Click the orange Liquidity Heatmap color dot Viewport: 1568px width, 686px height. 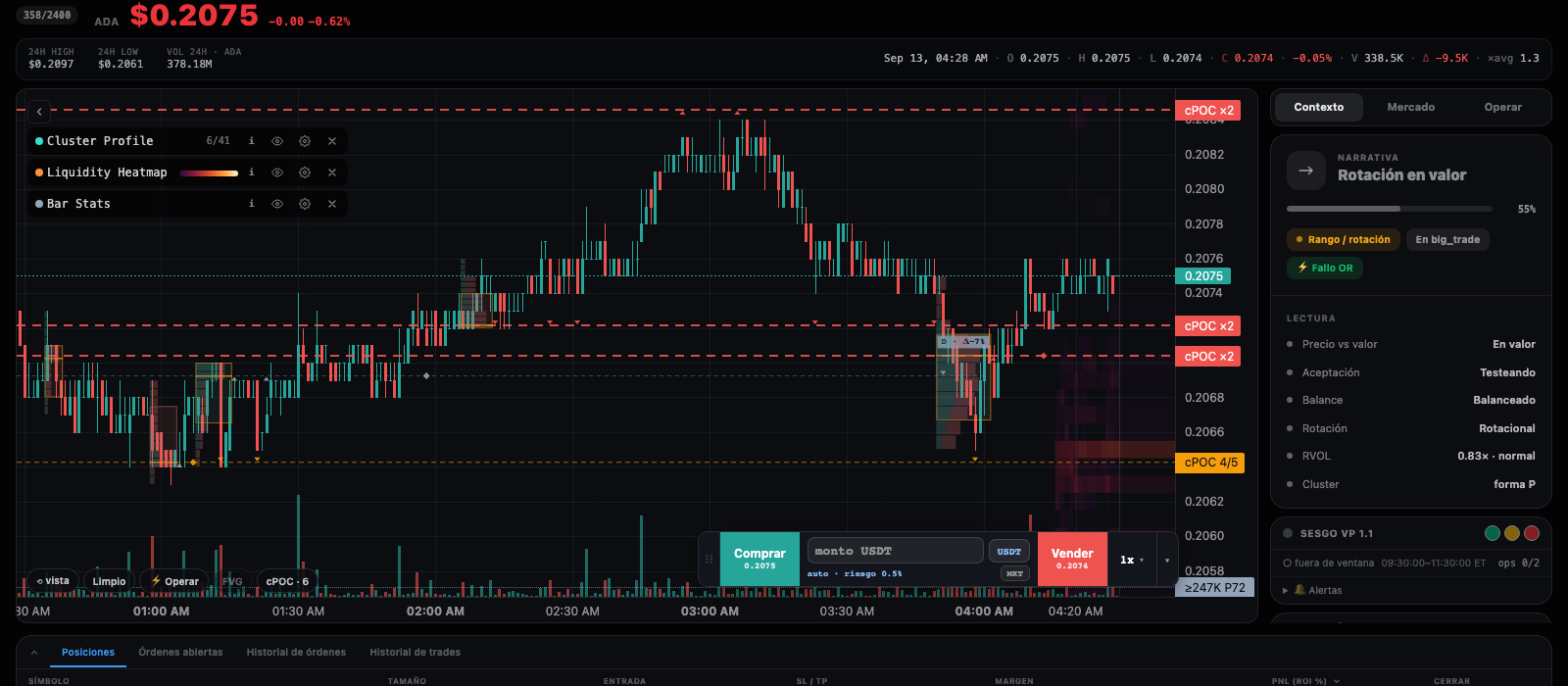point(39,172)
